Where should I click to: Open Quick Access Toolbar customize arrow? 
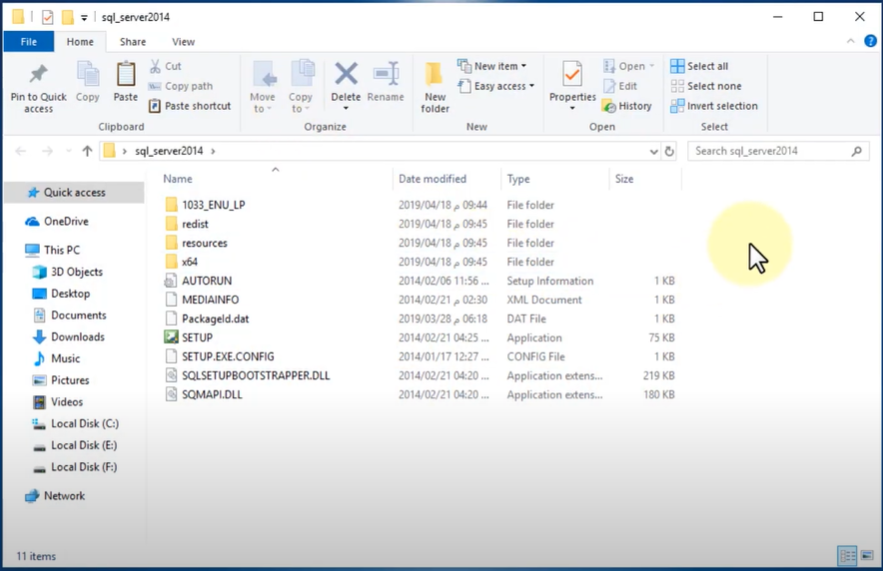[84, 17]
